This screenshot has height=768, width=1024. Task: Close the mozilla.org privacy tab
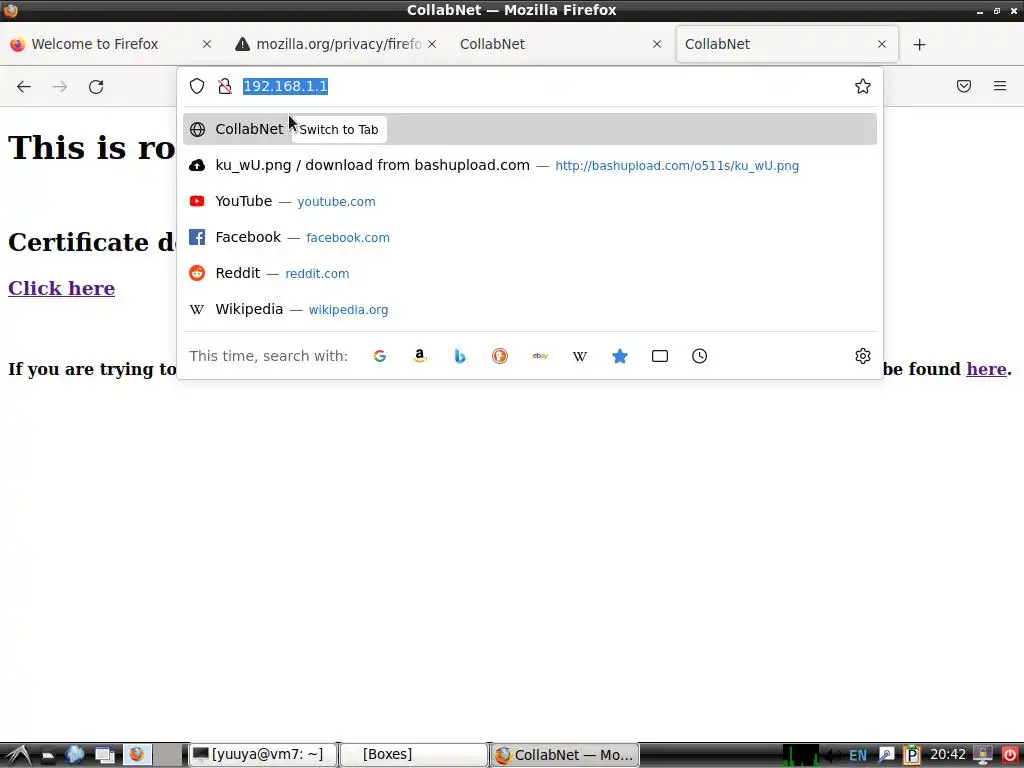coord(432,44)
